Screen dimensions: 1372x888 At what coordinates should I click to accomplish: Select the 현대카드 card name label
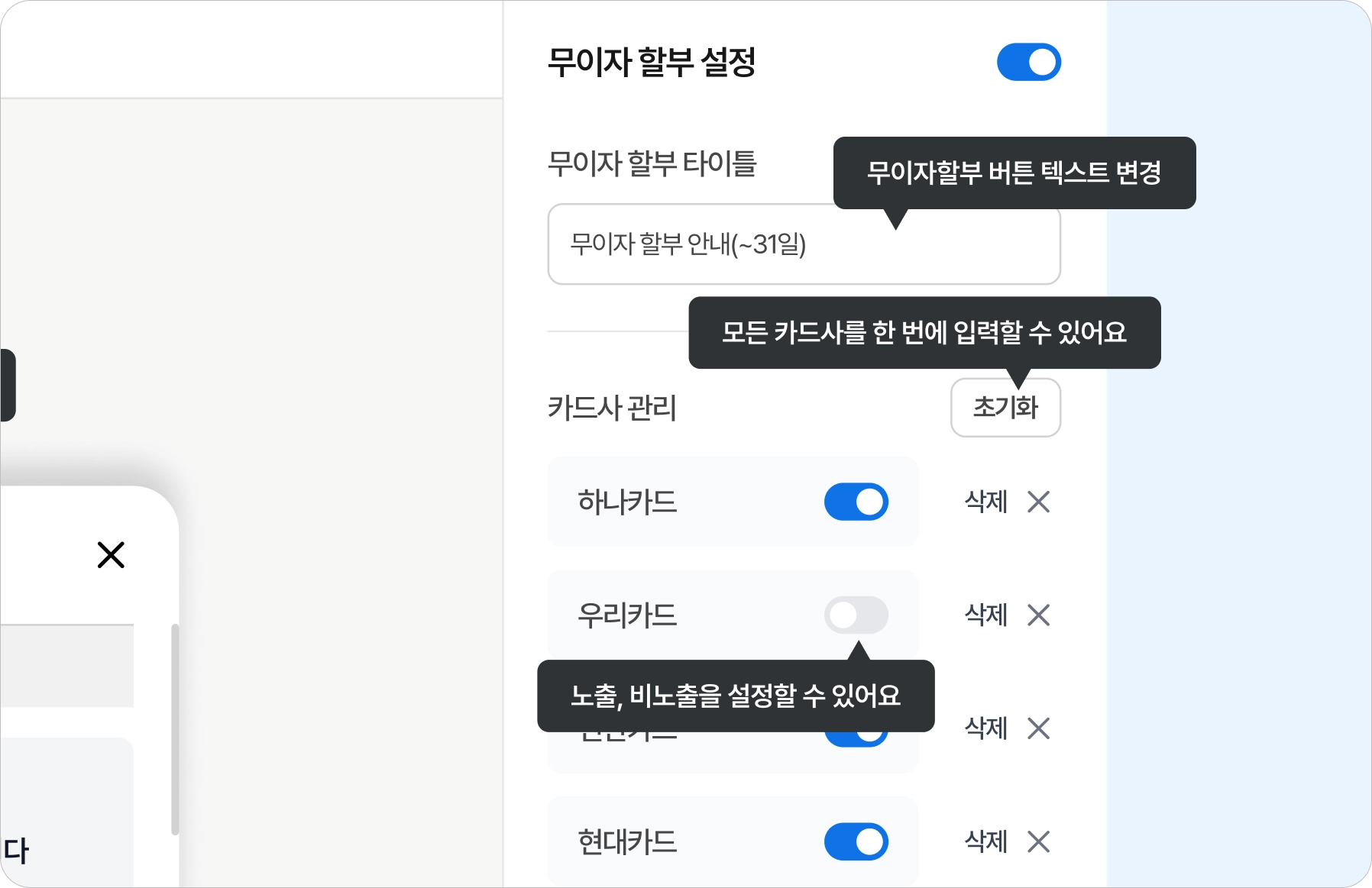click(627, 841)
